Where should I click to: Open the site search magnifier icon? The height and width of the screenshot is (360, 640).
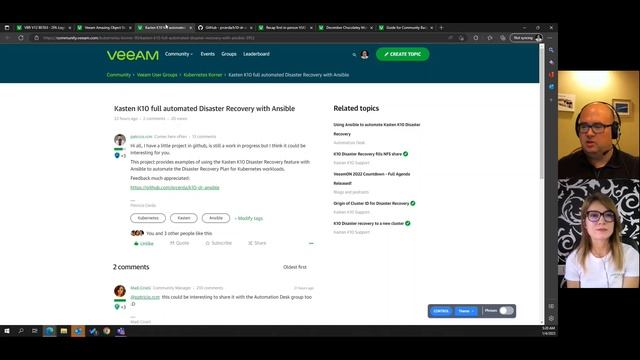pyautogui.click(x=354, y=54)
